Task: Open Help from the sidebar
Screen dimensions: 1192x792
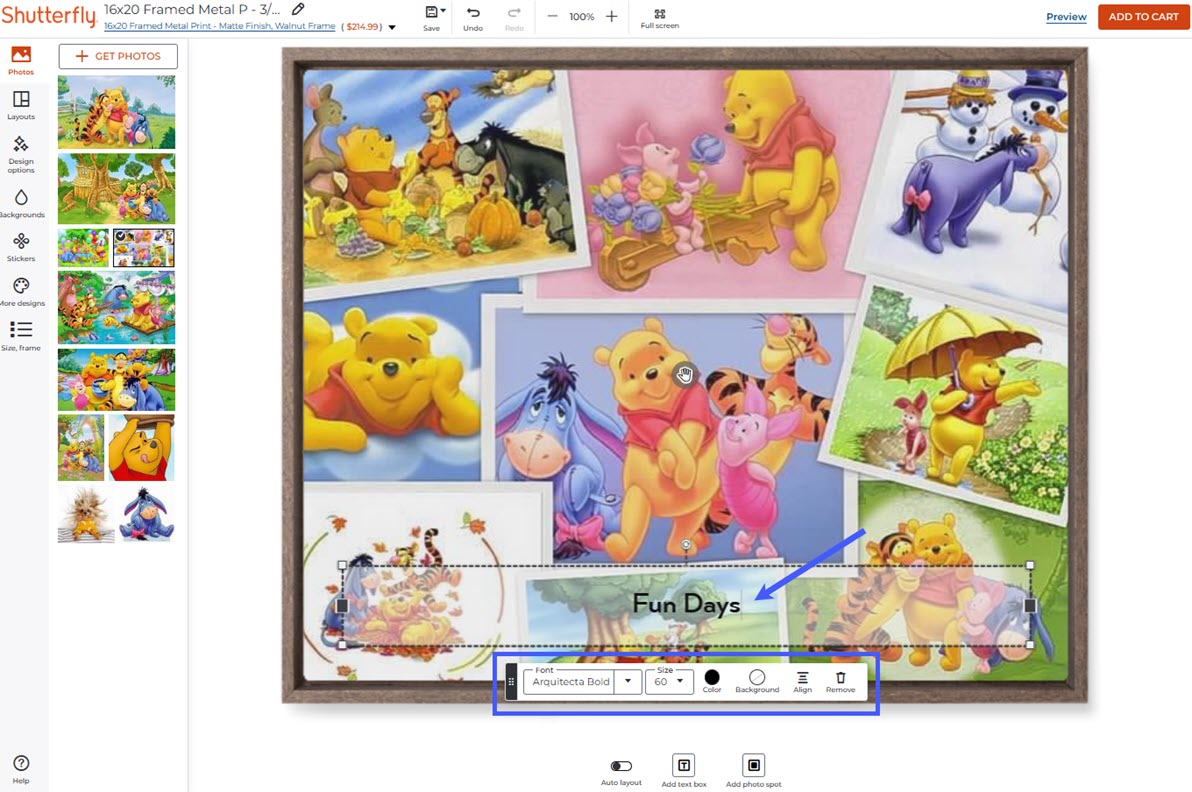Action: coord(21,768)
